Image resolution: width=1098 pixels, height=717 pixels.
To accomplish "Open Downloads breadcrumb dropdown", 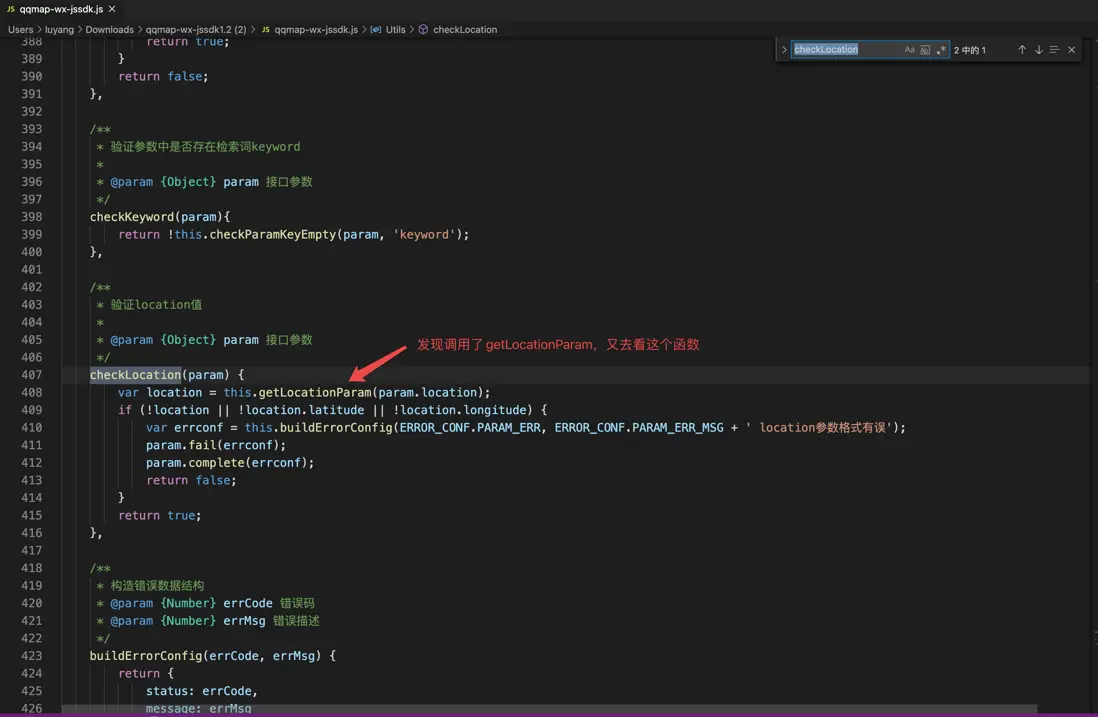I will pyautogui.click(x=109, y=30).
